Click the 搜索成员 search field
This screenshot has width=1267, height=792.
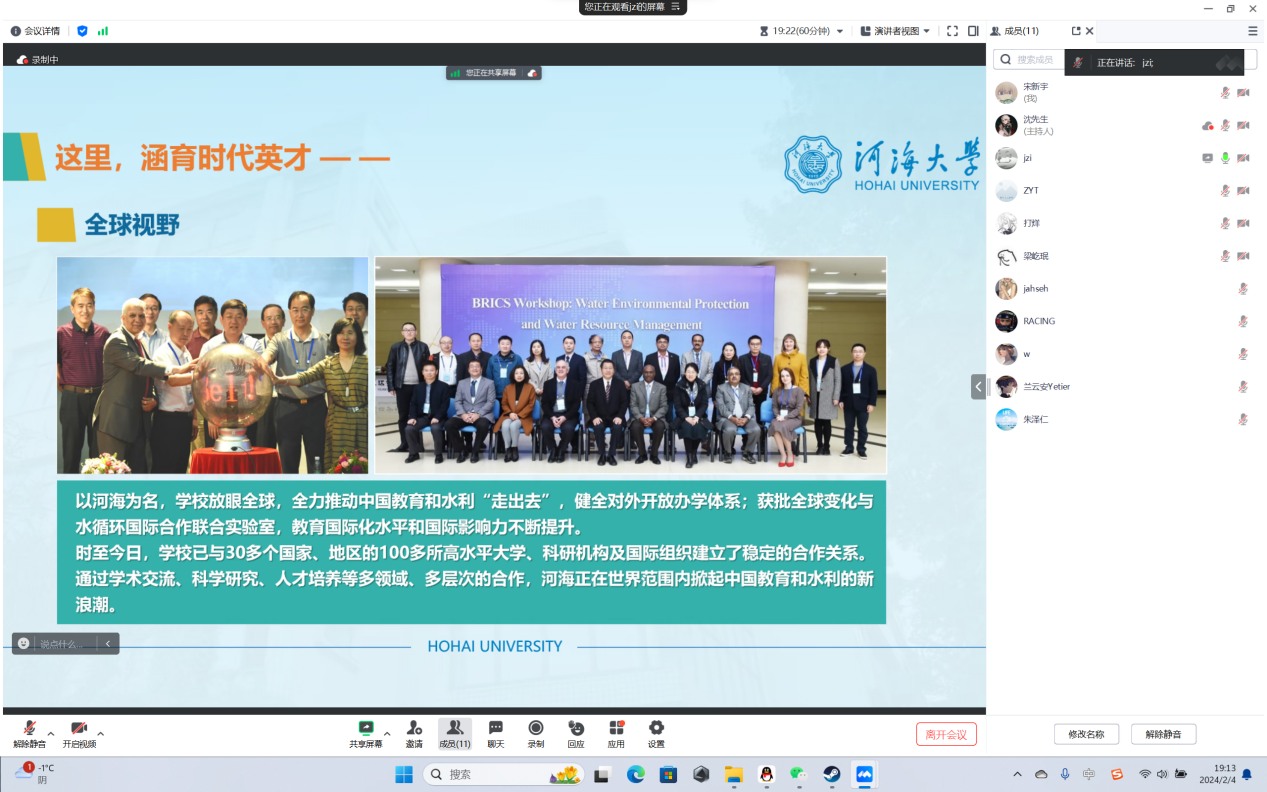[x=1030, y=60]
